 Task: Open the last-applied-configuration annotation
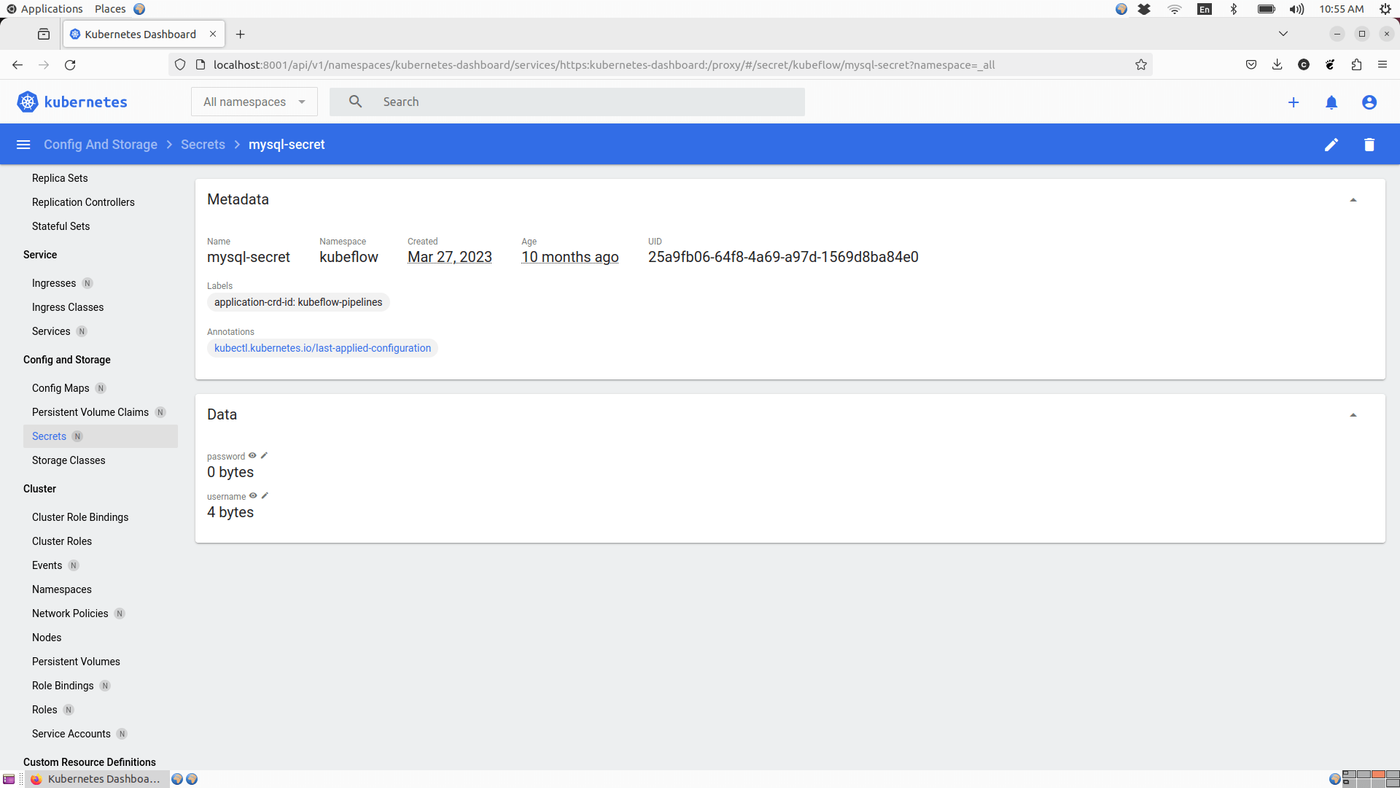click(x=323, y=348)
